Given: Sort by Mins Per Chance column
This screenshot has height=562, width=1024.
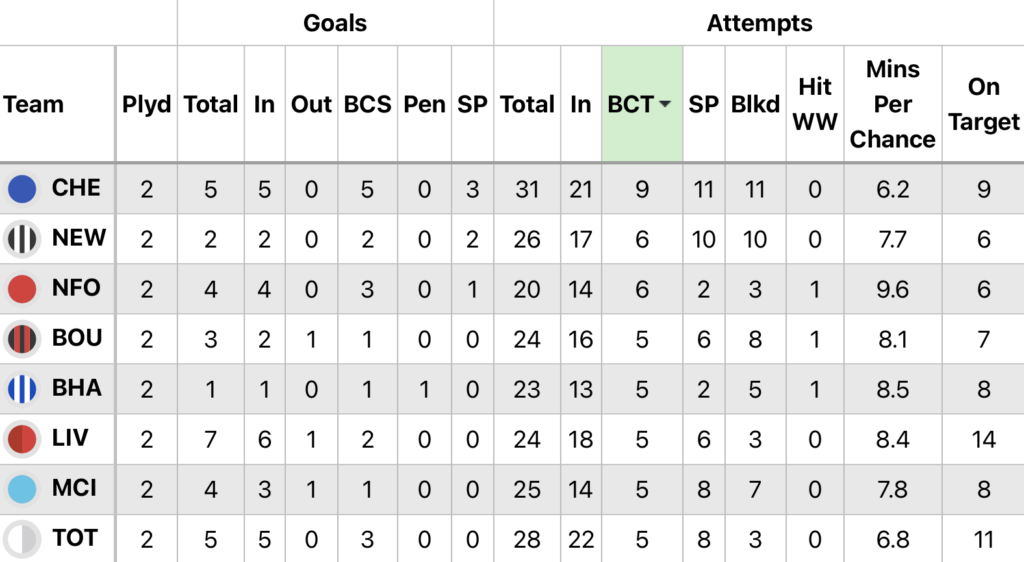Looking at the screenshot, I should [x=892, y=104].
